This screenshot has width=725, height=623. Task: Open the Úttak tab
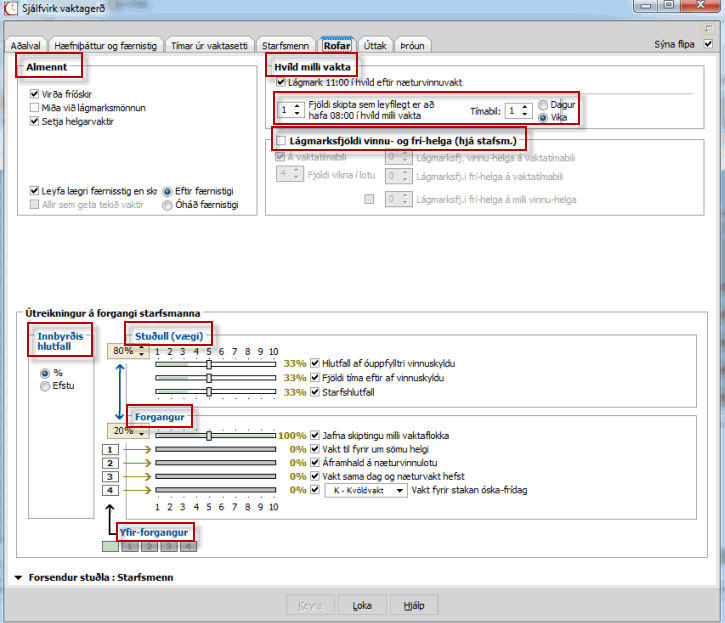pos(375,46)
